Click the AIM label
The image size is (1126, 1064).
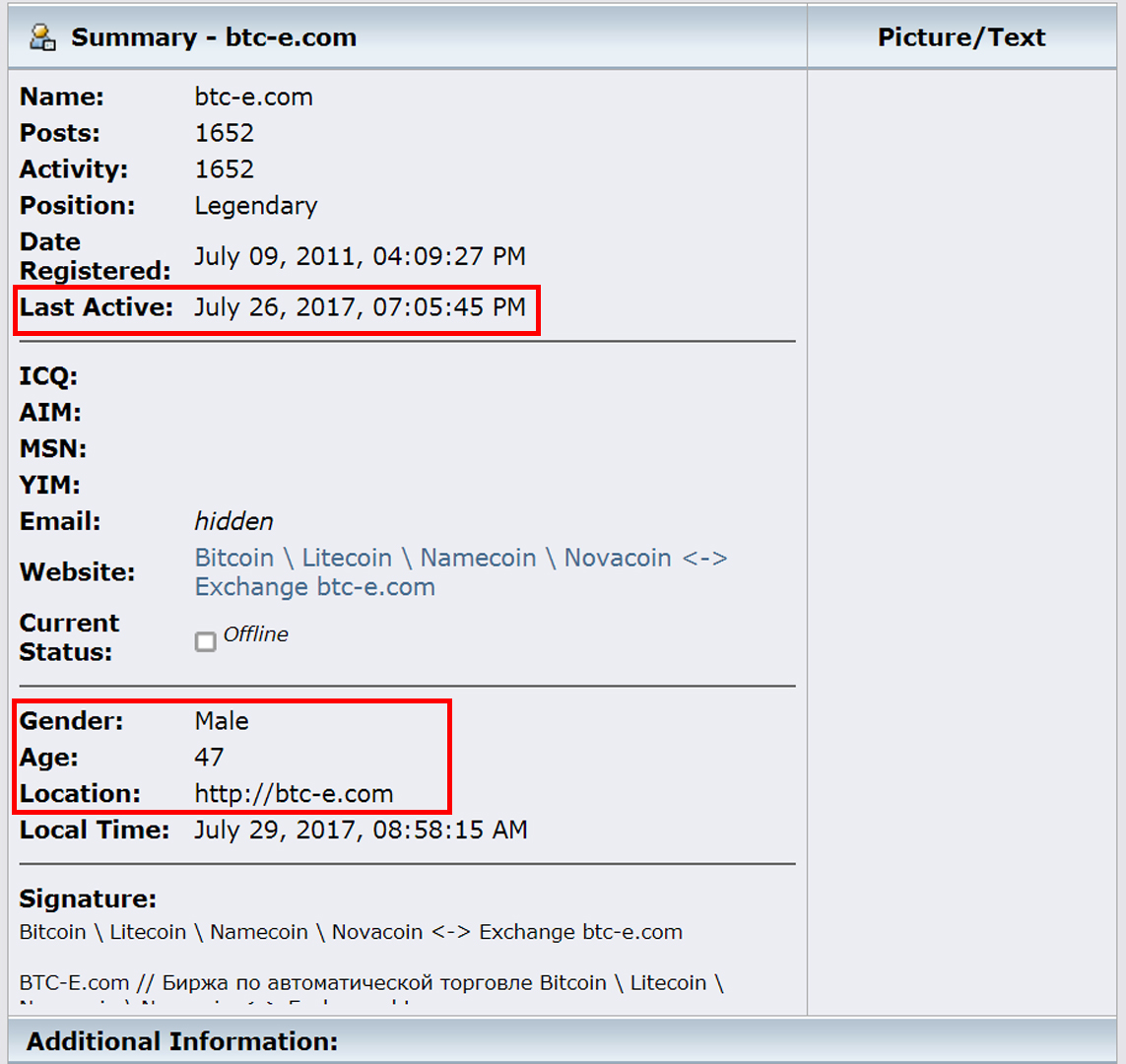coord(50,412)
